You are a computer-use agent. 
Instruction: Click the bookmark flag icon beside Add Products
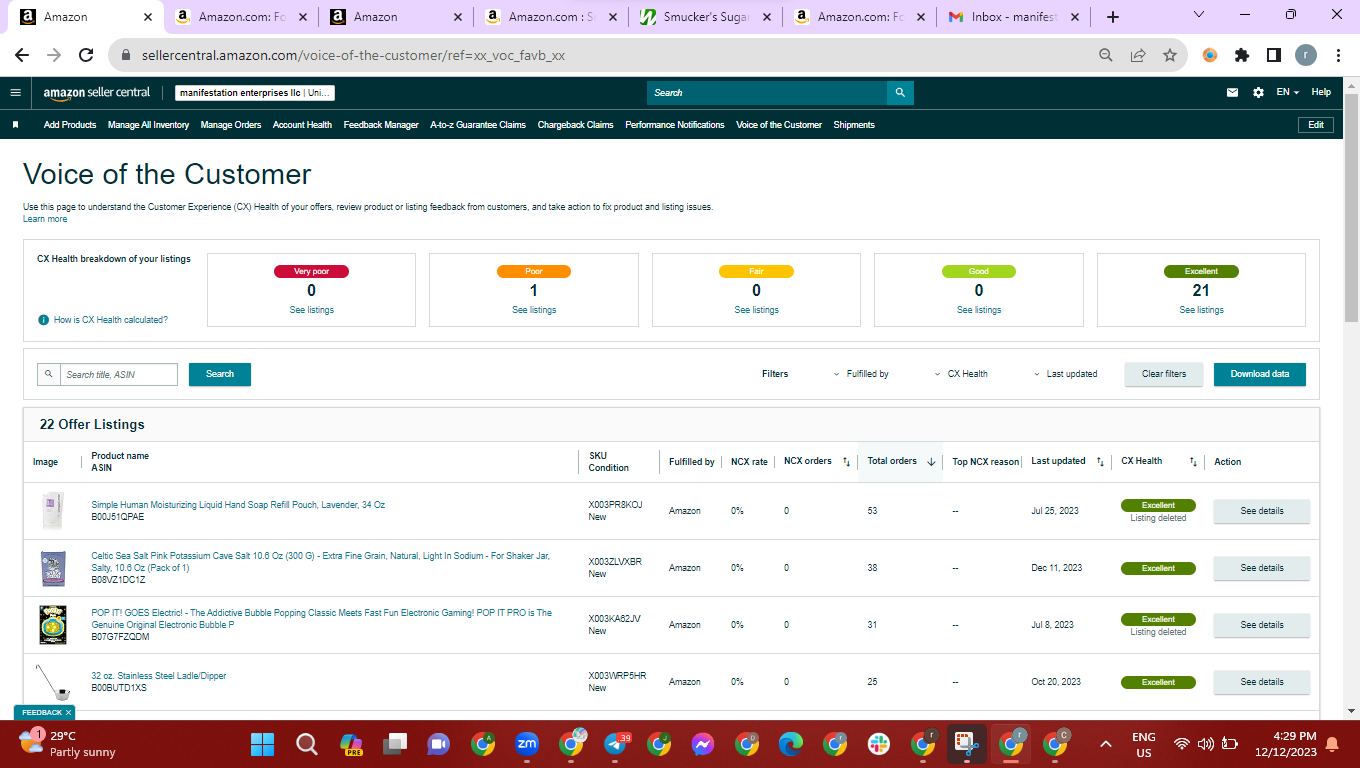tap(15, 125)
